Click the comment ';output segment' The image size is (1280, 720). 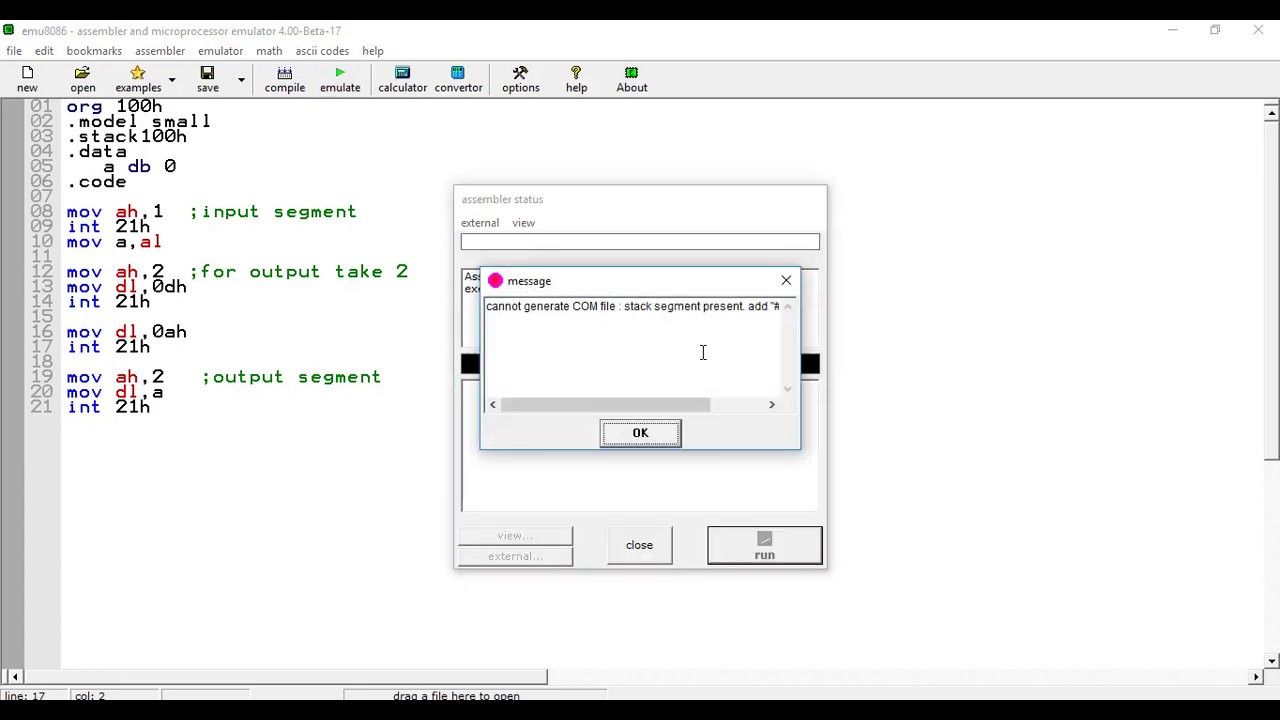tap(291, 377)
